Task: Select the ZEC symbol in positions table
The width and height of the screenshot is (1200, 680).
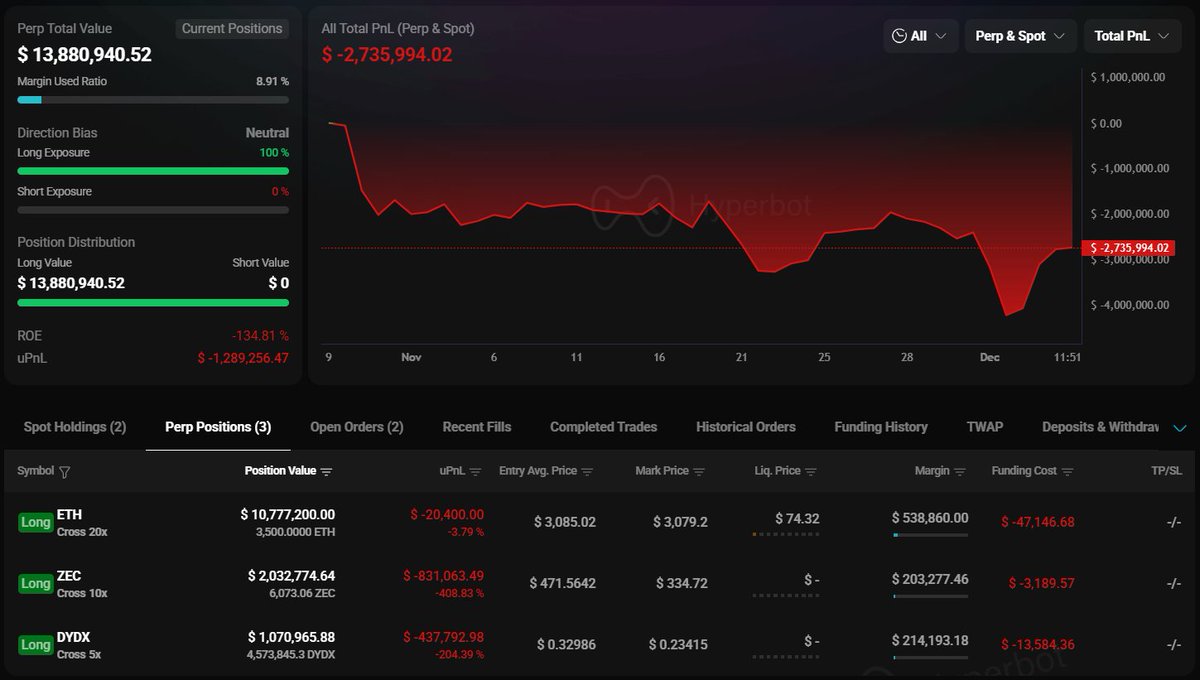Action: (69, 576)
